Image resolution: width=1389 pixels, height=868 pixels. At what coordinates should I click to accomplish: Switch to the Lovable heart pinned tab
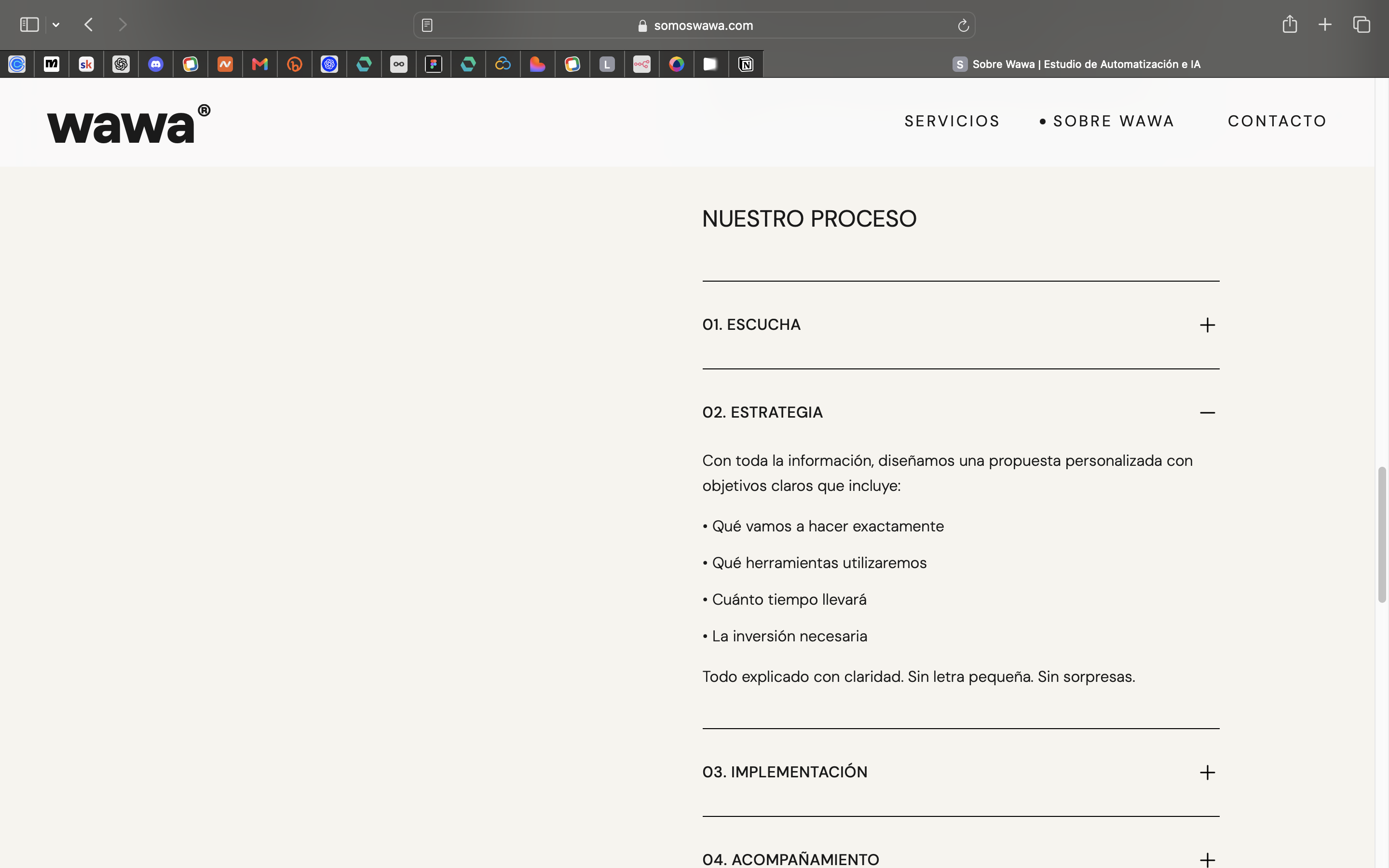tap(537, 64)
